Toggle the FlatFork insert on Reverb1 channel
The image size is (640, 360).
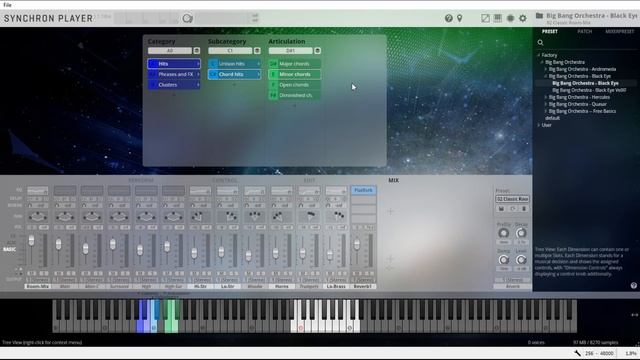click(363, 190)
